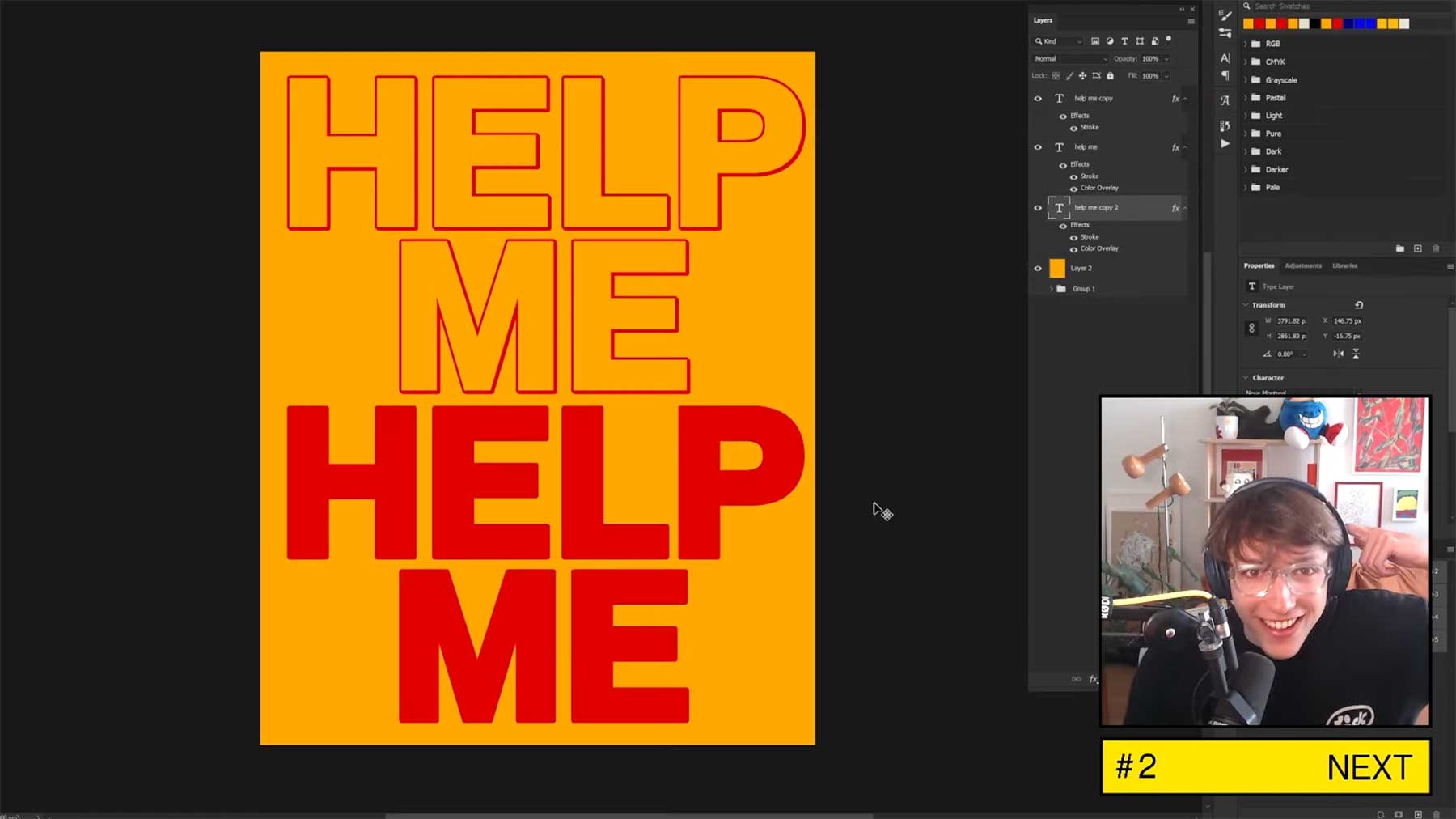Toggle visibility of Layer 2
Image resolution: width=1456 pixels, height=819 pixels.
(1038, 269)
